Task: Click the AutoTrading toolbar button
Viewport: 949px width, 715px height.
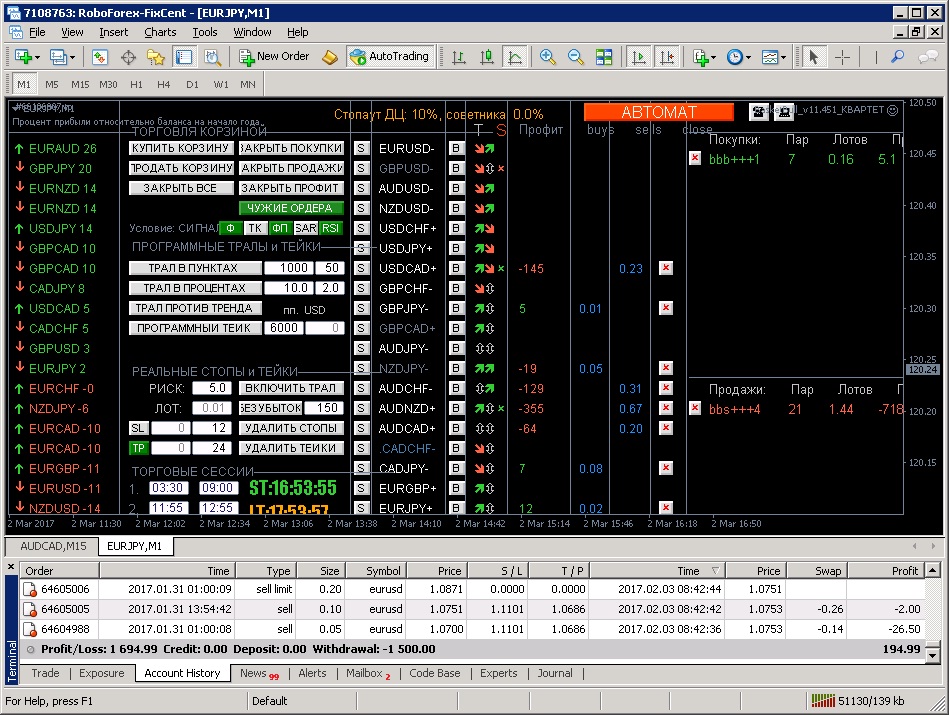Action: point(389,57)
